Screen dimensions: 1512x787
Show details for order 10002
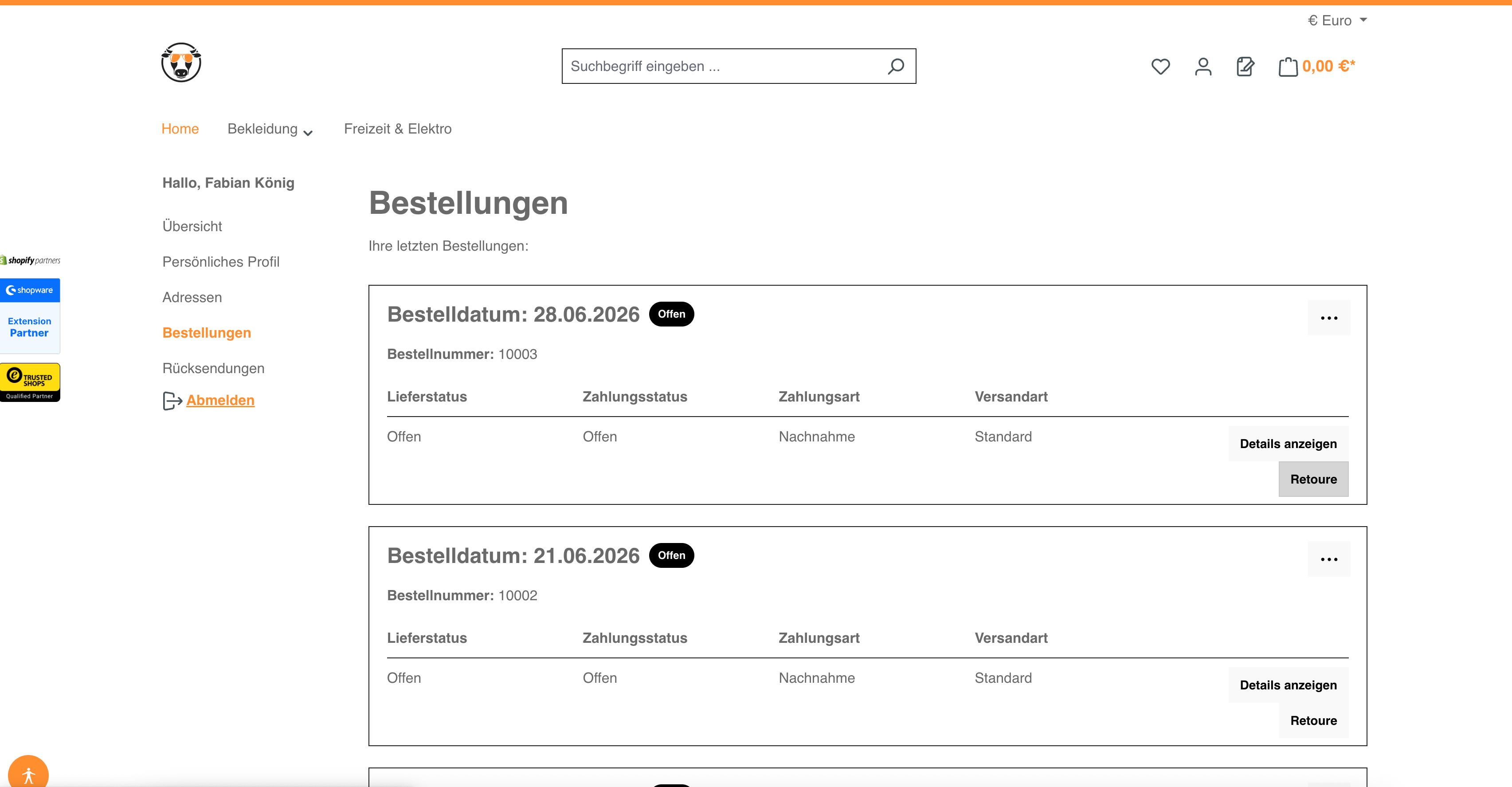[x=1289, y=685]
